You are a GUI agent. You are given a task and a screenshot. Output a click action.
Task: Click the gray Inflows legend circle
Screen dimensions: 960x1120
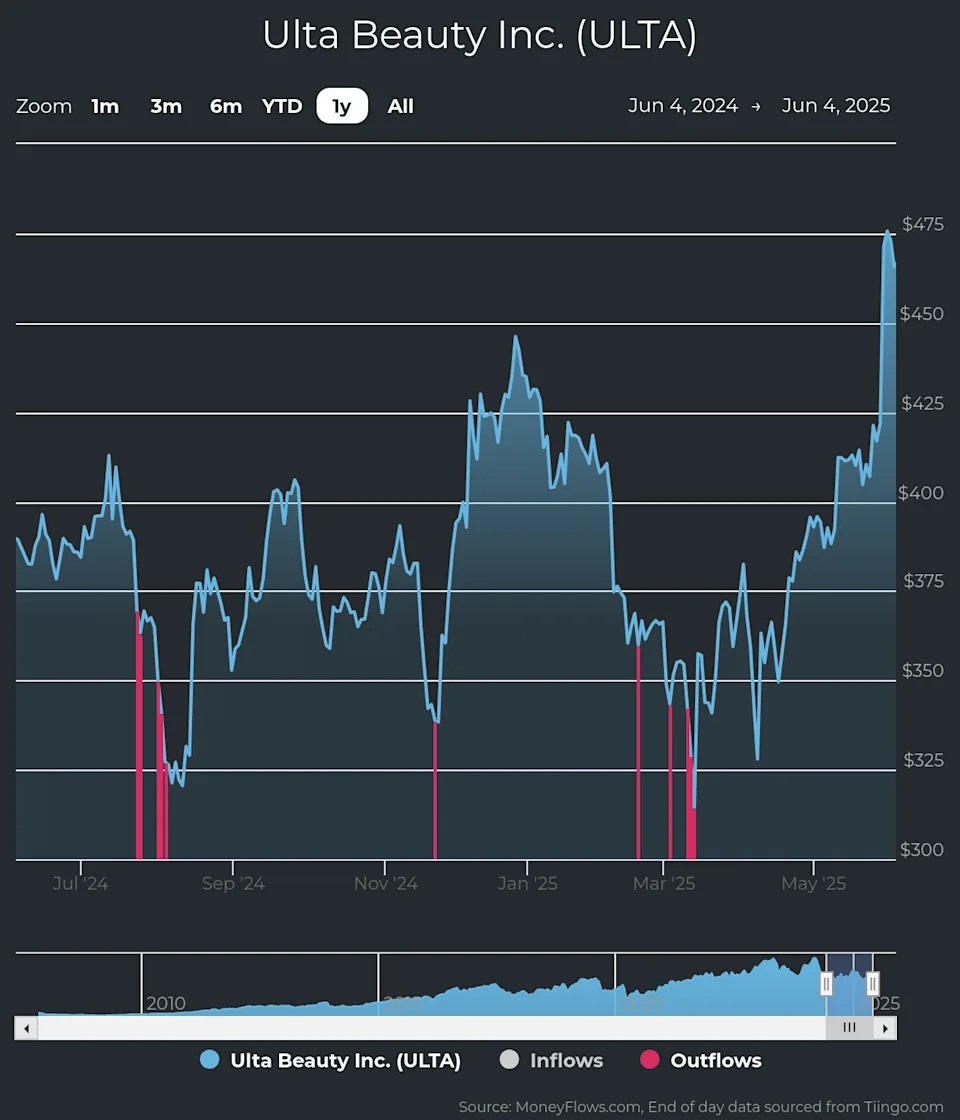point(509,1060)
